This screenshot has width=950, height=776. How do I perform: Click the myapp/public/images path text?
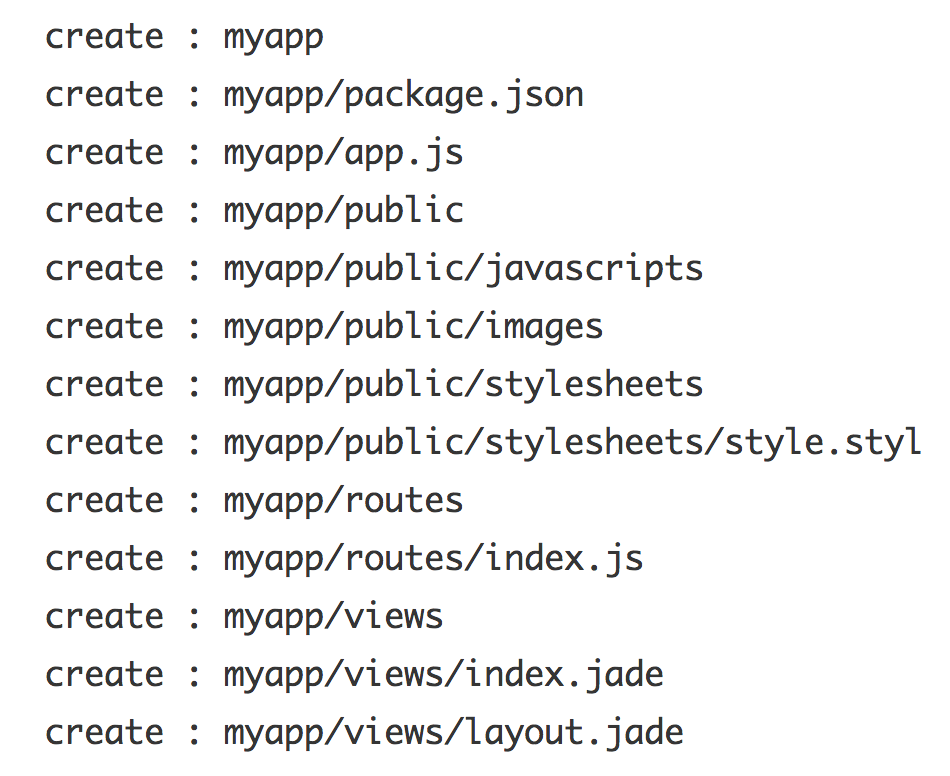click(x=413, y=328)
